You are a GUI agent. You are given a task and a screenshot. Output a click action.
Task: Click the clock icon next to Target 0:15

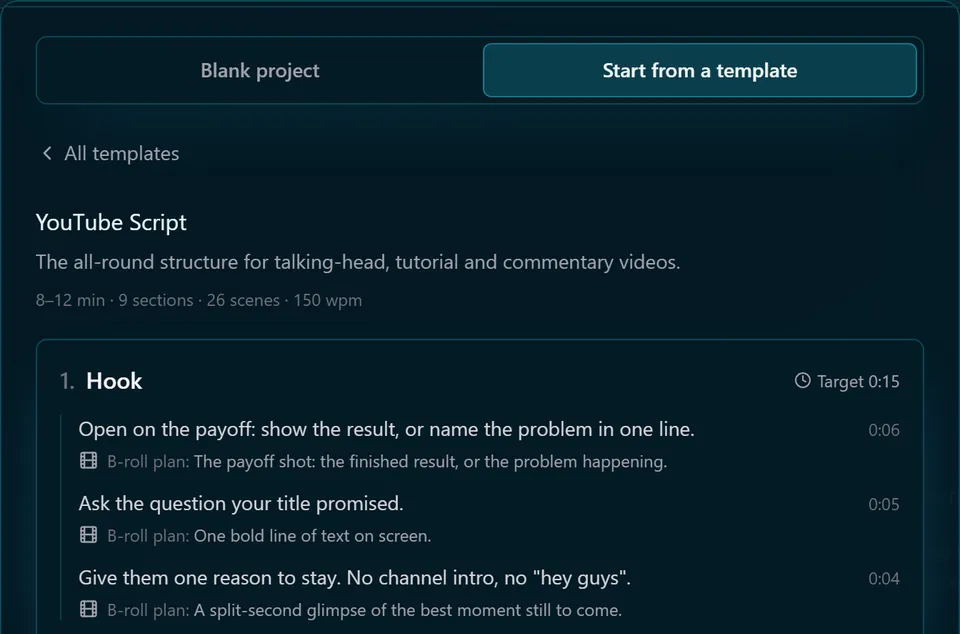(x=802, y=381)
